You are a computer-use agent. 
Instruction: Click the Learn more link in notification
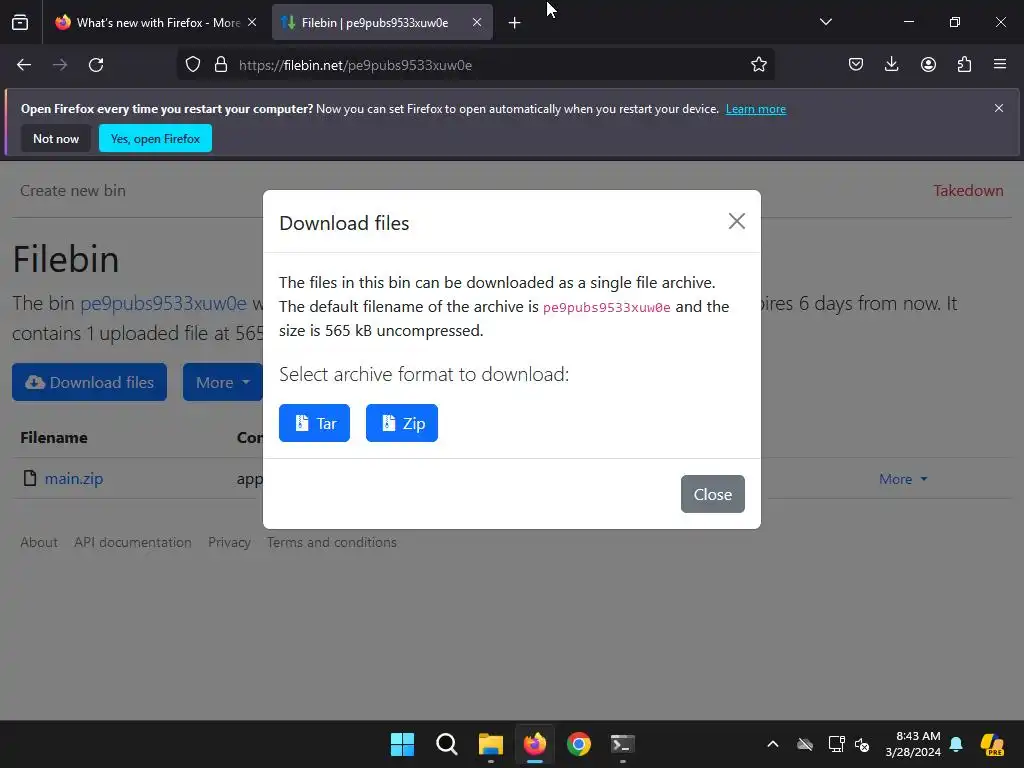point(756,109)
